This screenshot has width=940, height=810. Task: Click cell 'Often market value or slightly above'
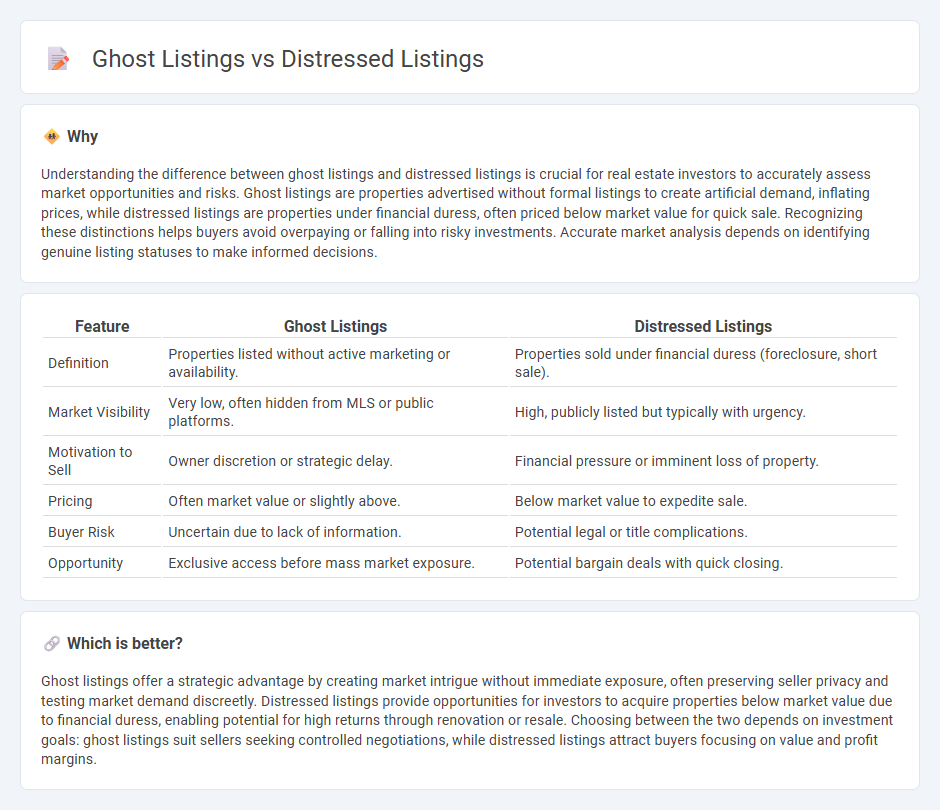coord(335,501)
